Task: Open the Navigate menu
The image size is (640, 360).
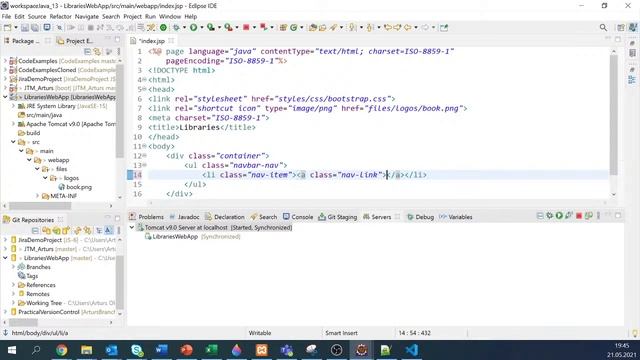Action: click(87, 16)
